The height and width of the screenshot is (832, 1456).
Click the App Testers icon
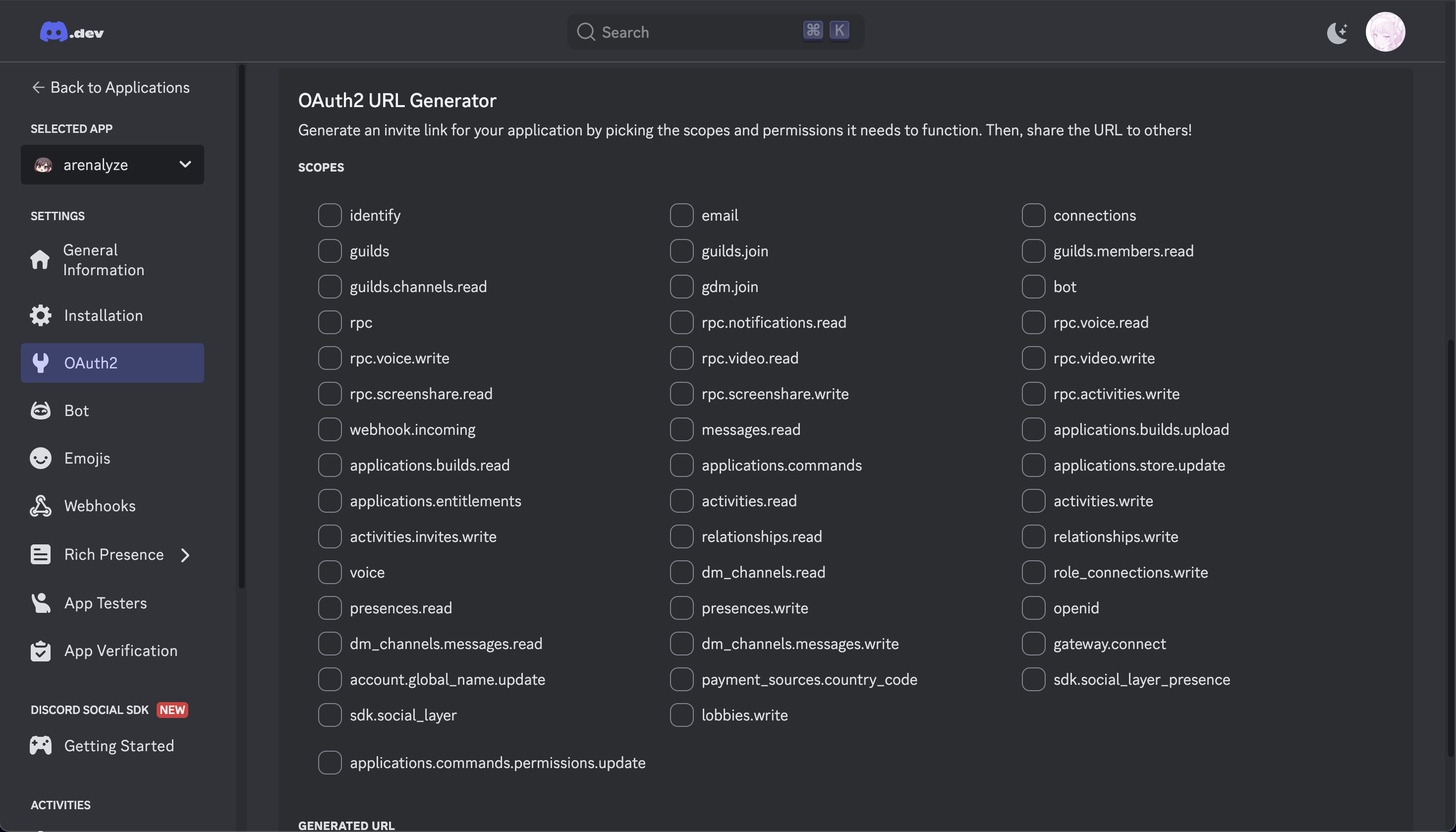[41, 603]
